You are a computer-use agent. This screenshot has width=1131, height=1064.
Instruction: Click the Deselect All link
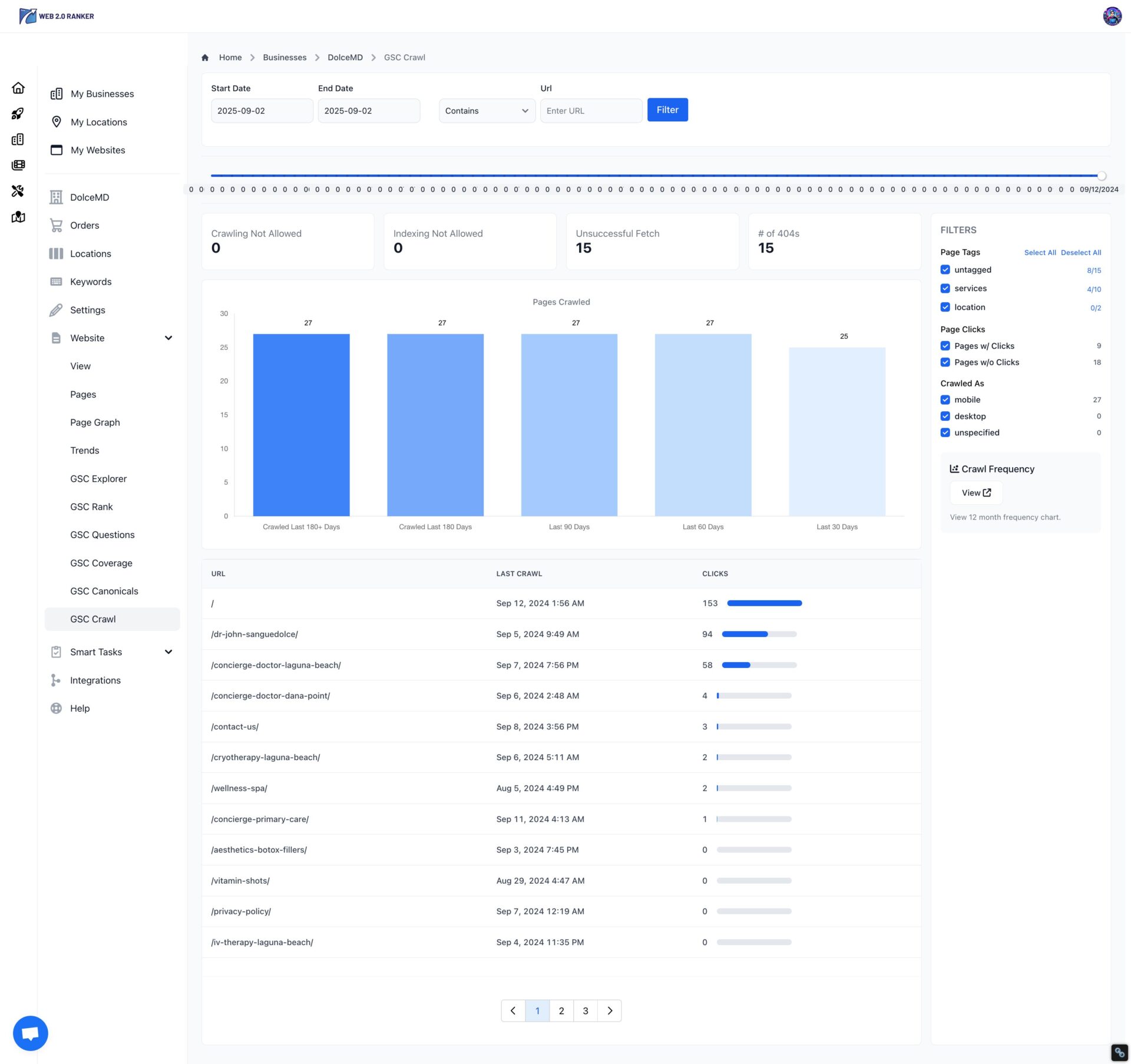tap(1080, 253)
